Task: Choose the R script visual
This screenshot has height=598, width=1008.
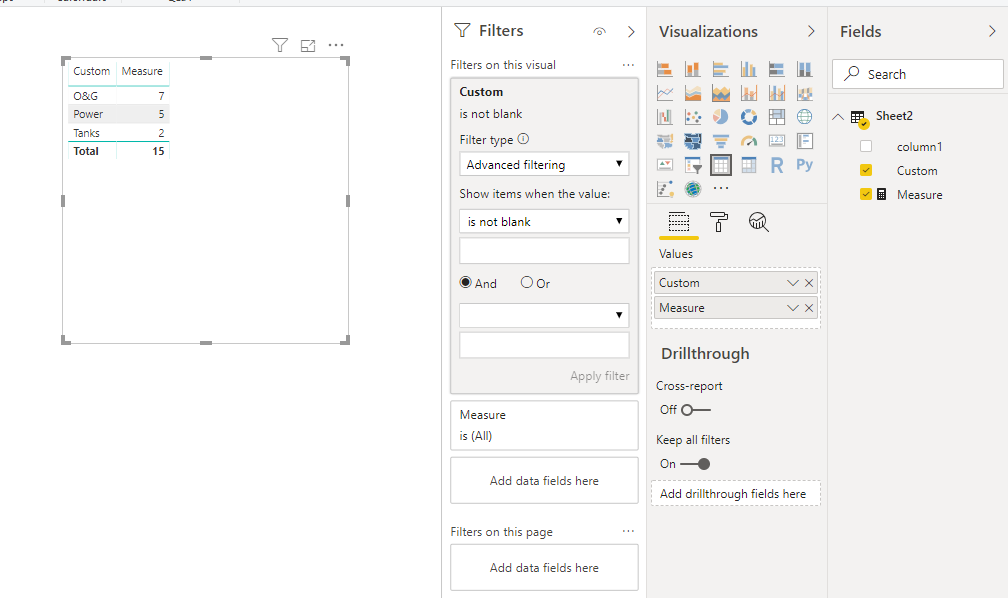Action: 777,165
